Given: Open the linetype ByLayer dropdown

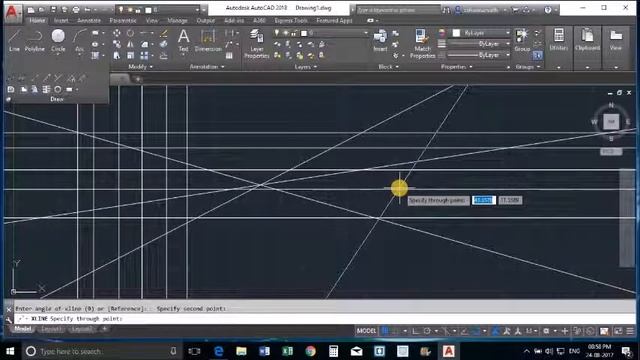Looking at the screenshot, I should pos(479,55).
